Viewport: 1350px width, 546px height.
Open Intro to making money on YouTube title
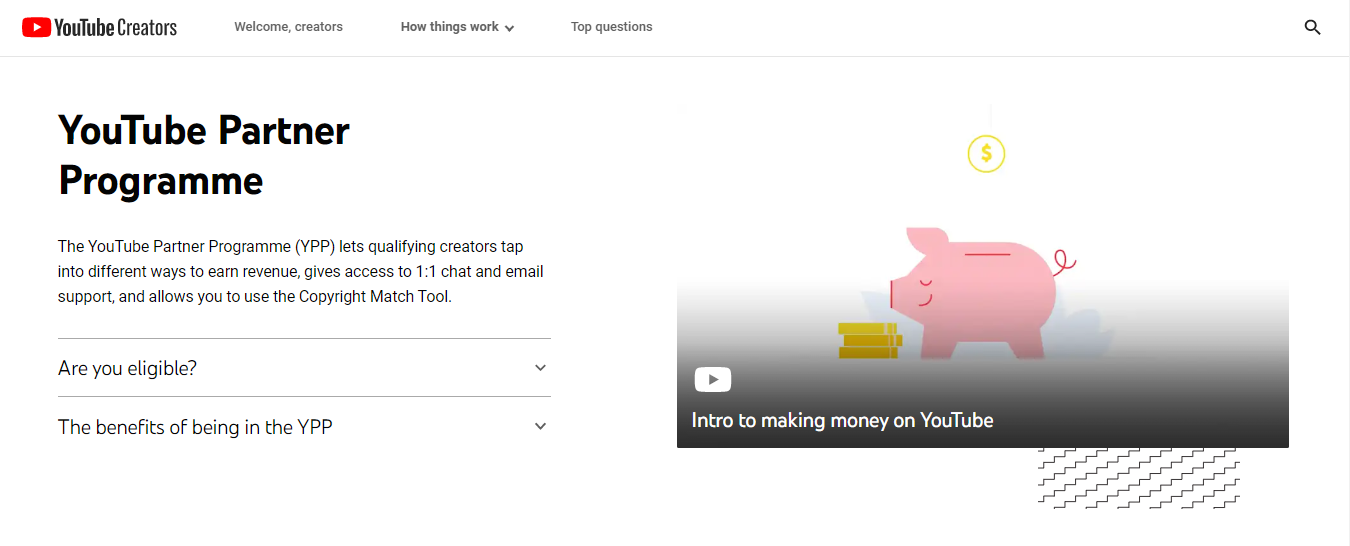(842, 420)
